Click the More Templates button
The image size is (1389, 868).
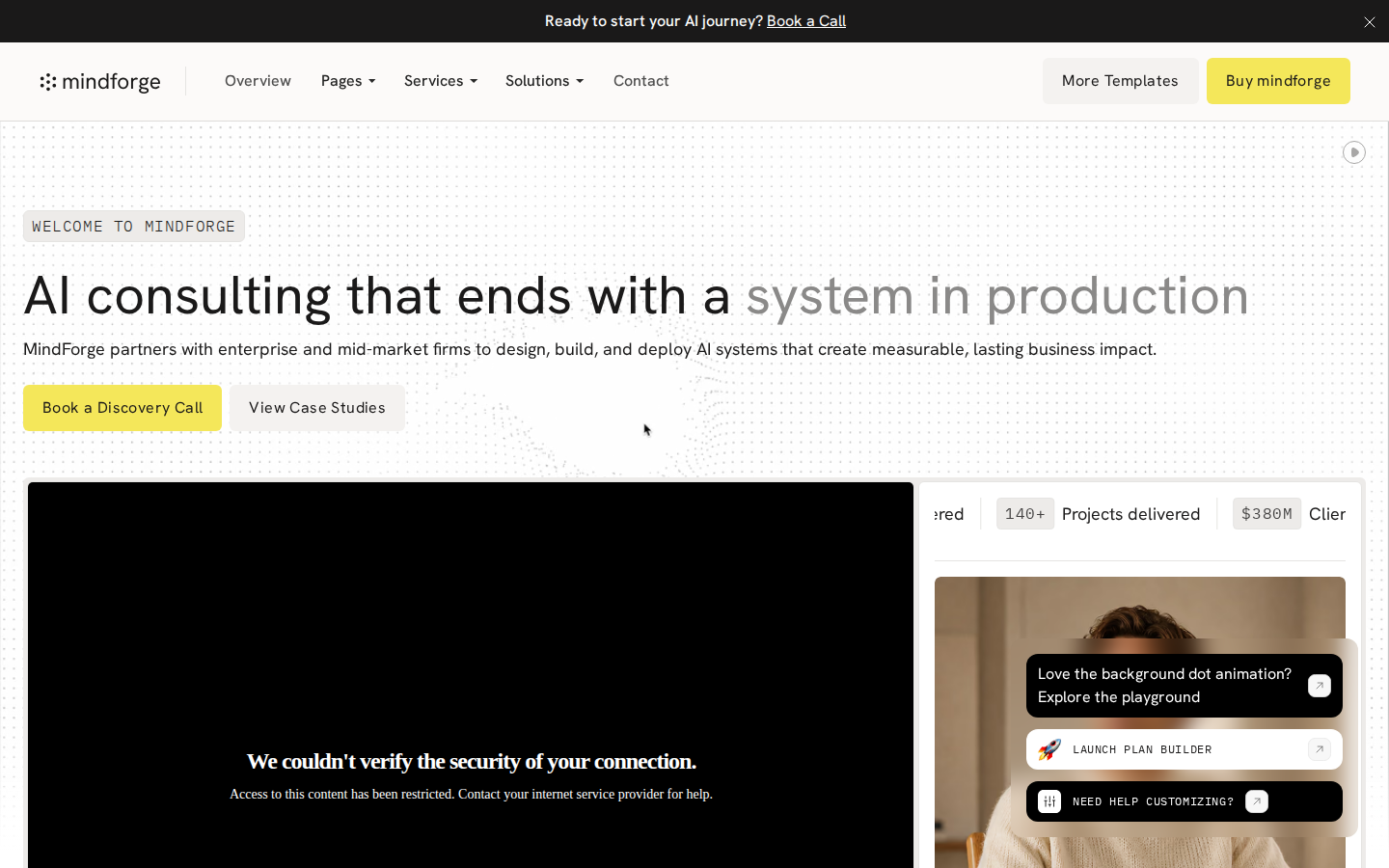pyautogui.click(x=1120, y=81)
